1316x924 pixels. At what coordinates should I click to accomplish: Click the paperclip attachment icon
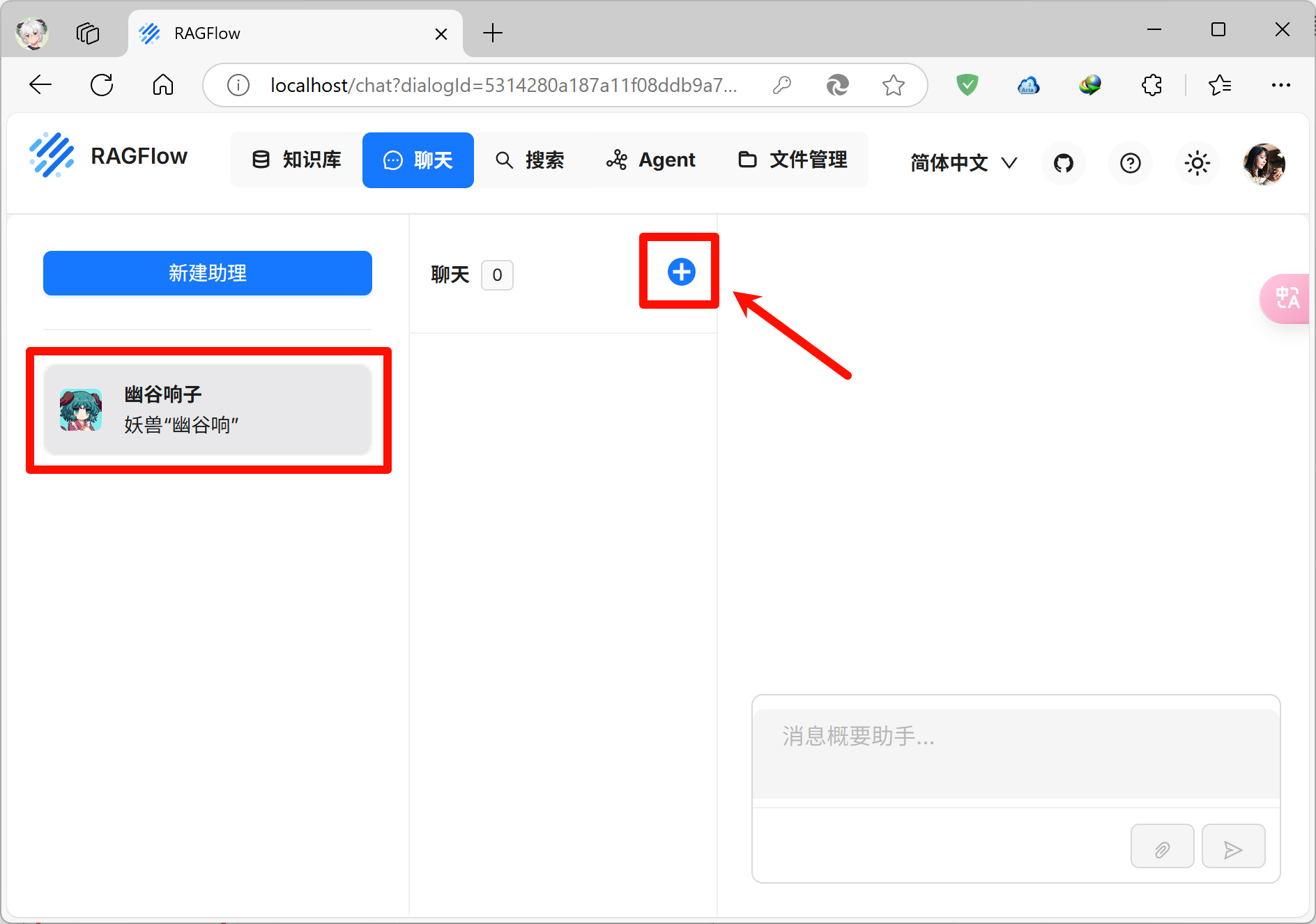coord(1162,847)
